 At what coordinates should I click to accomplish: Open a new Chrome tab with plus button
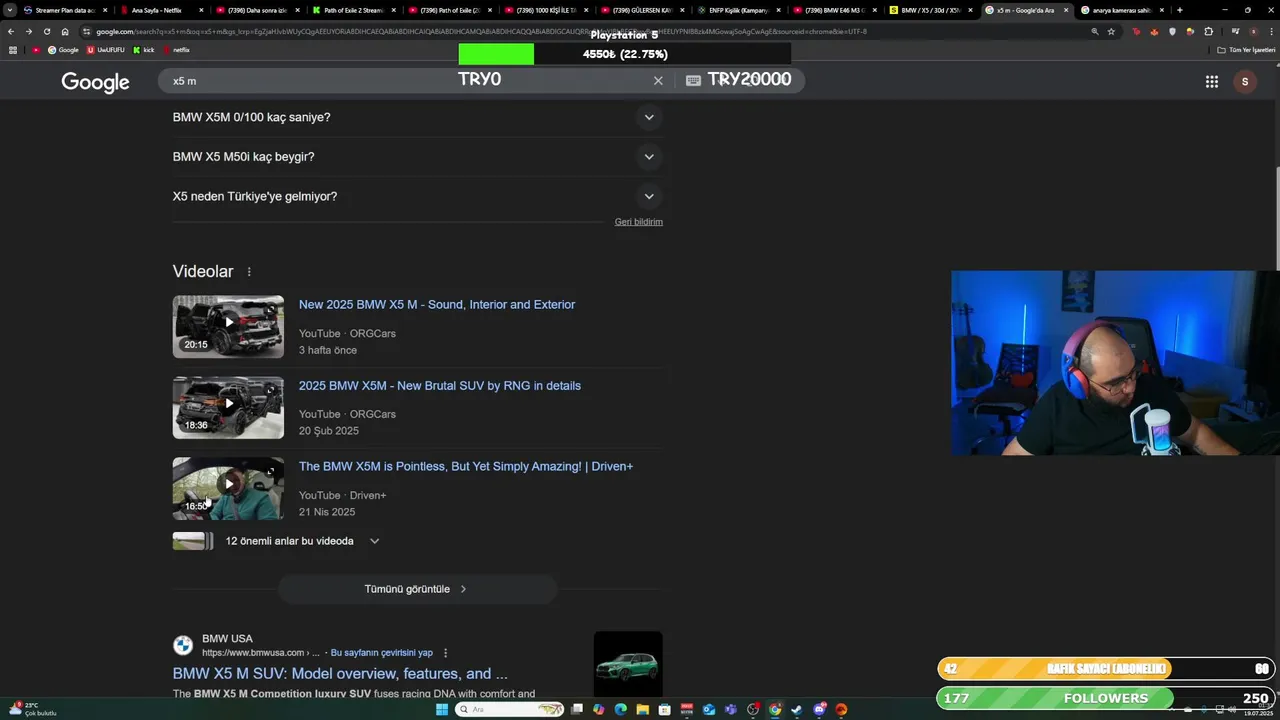1180,10
